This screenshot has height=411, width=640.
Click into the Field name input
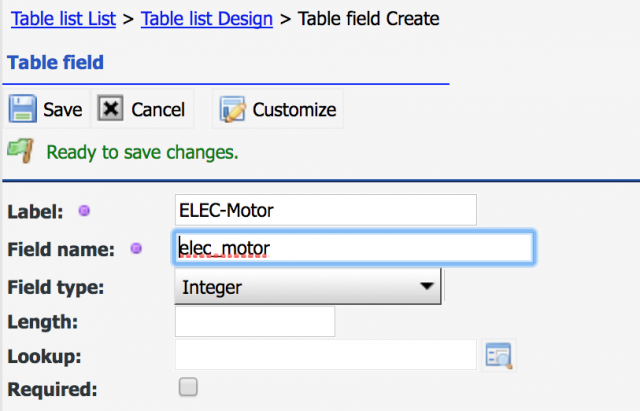(x=354, y=248)
